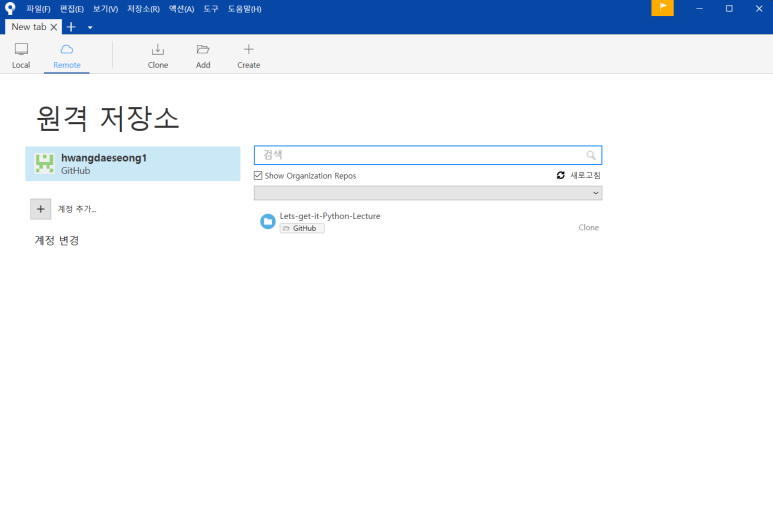
Task: Click the Create plus icon
Action: [x=248, y=49]
